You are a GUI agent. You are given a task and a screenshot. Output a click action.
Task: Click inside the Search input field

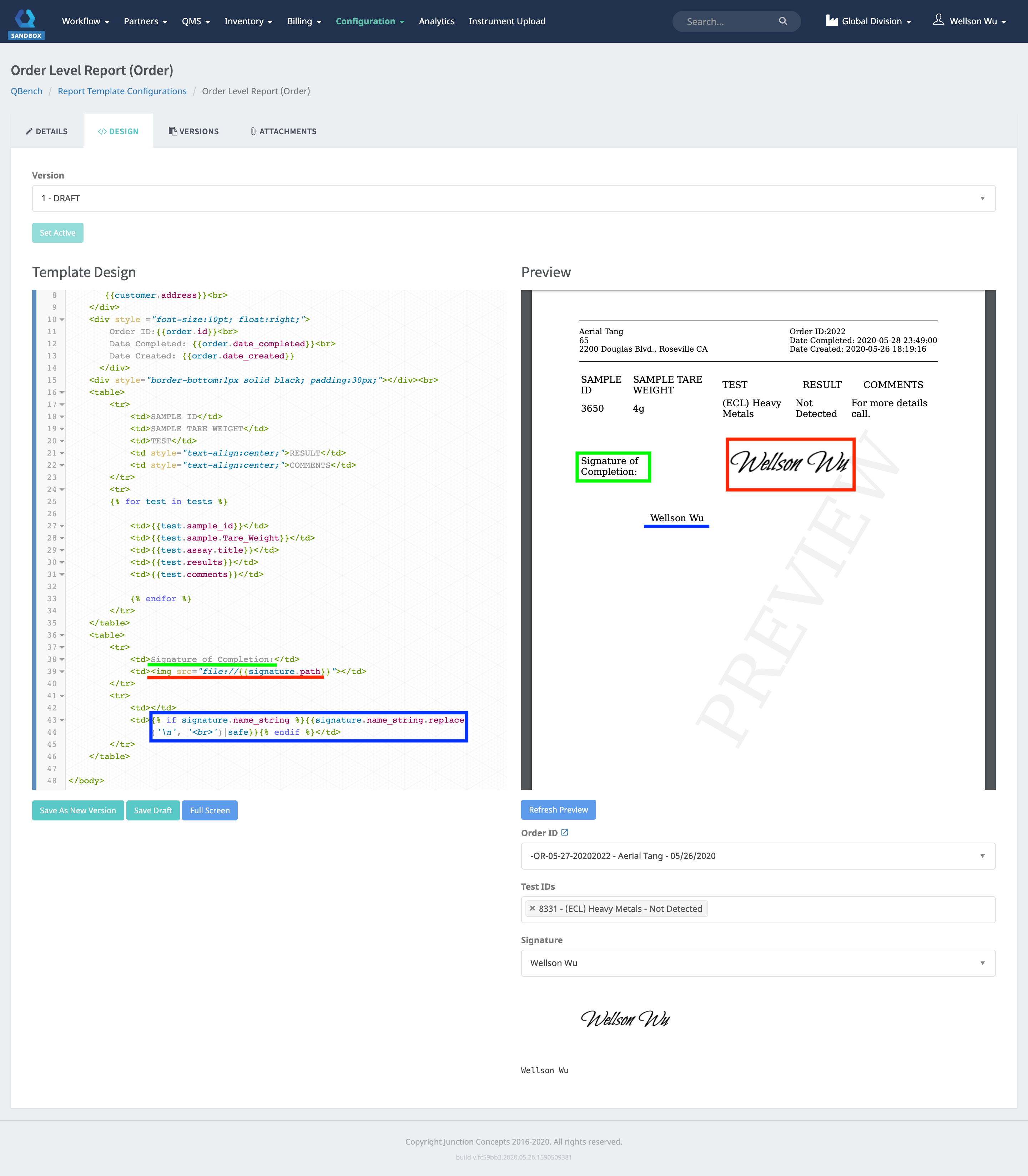723,21
